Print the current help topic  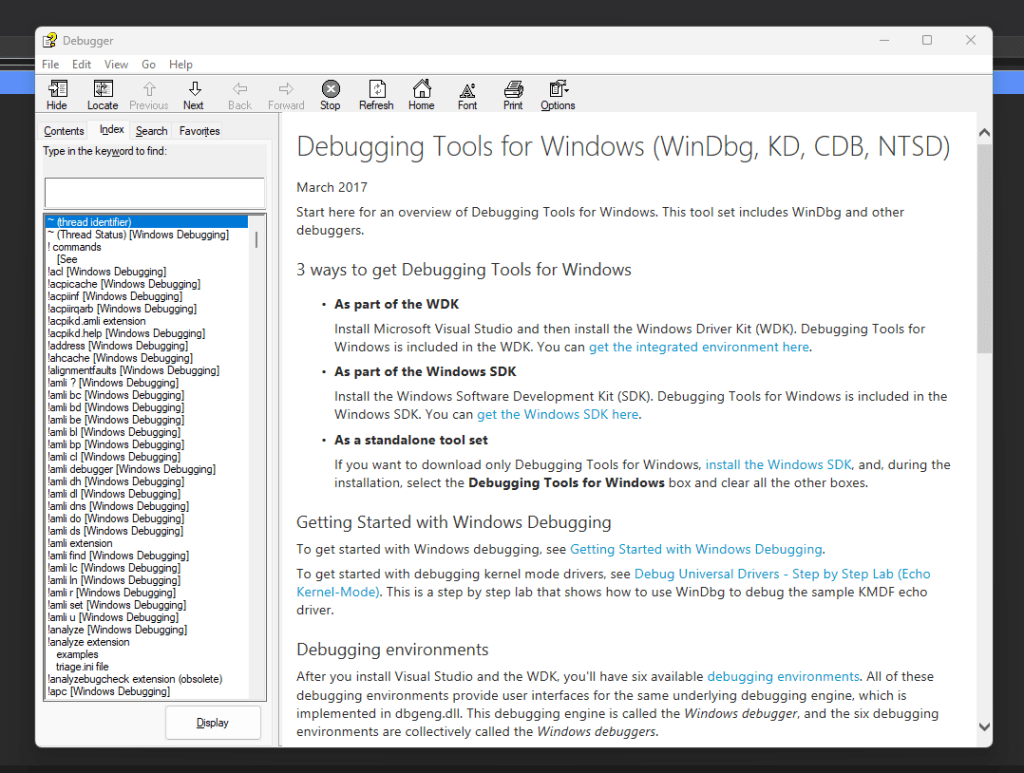tap(513, 95)
